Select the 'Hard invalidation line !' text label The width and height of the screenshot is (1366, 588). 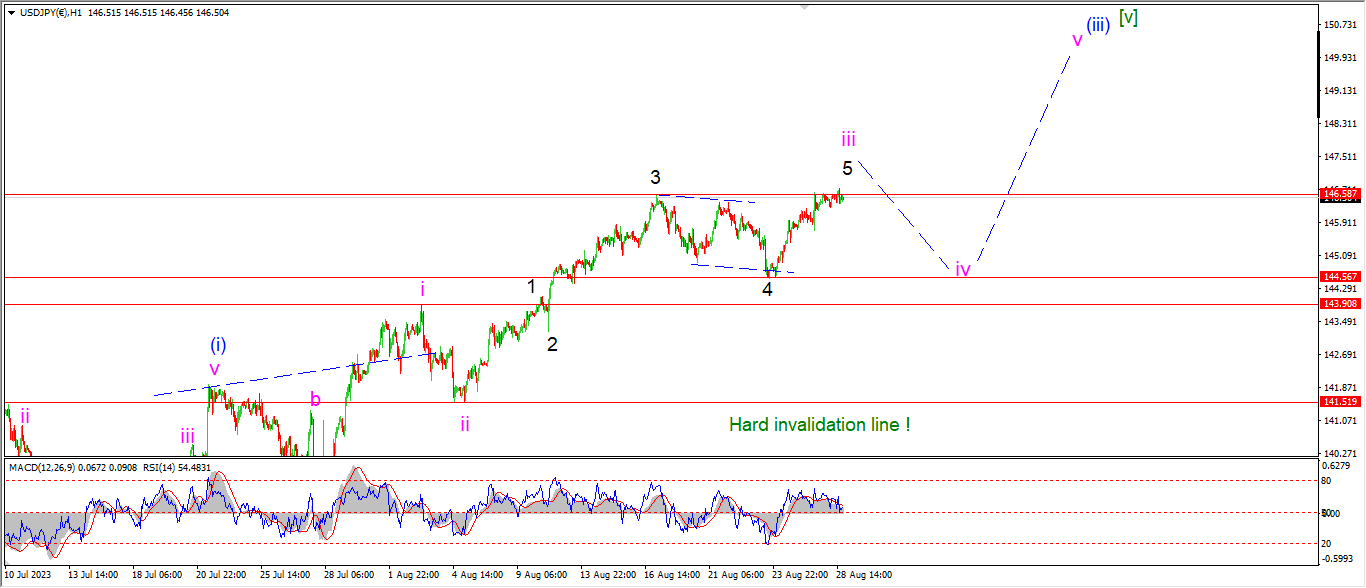click(820, 425)
